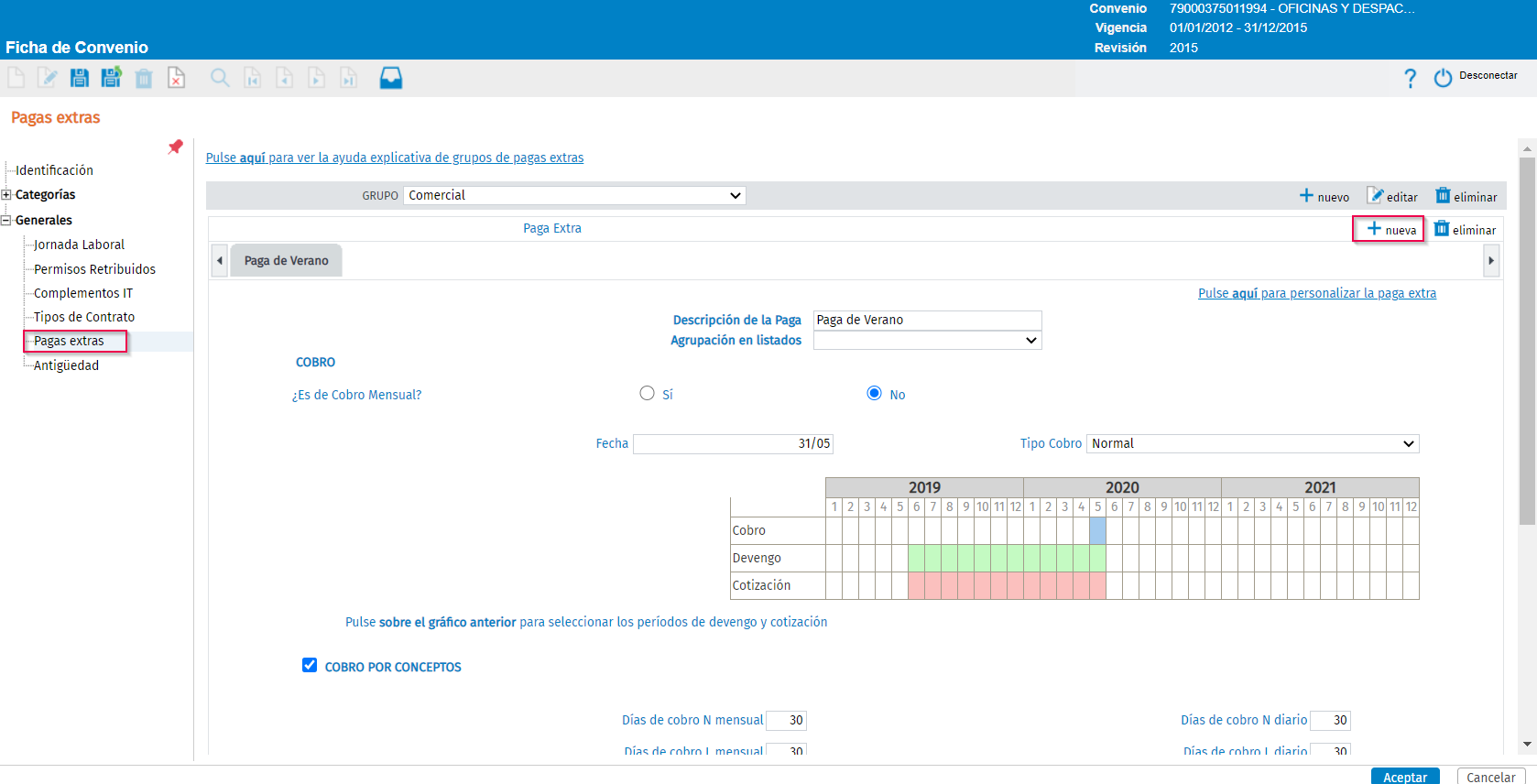This screenshot has height=784, width=1537.
Task: Click the new document icon in the toolbar
Action: point(16,78)
